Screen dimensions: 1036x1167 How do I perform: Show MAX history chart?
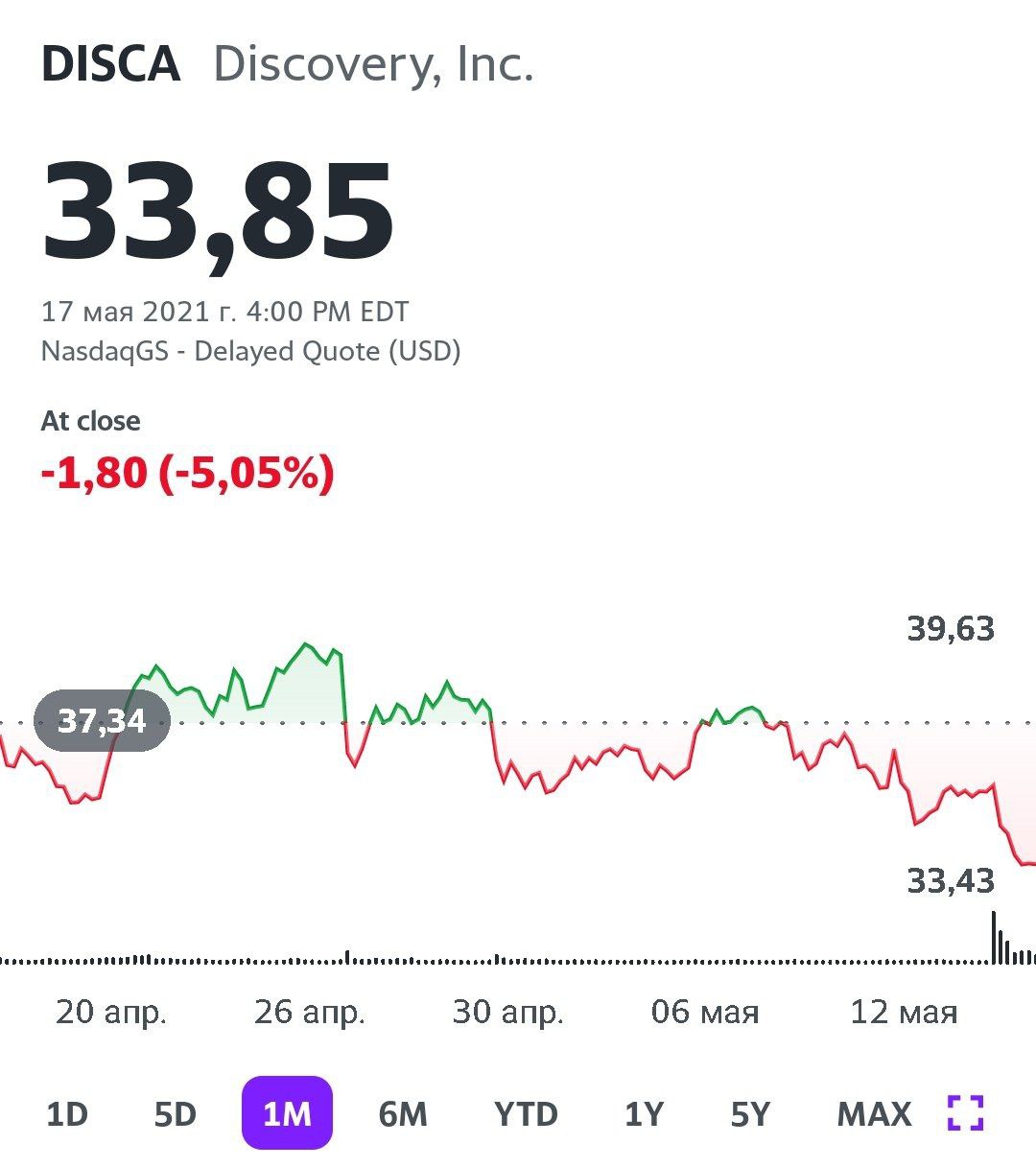click(x=874, y=1114)
